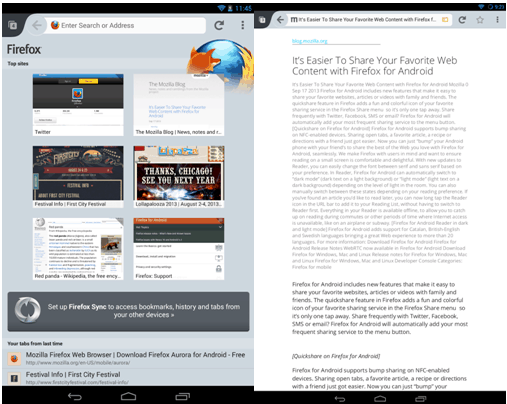Image resolution: width=507 pixels, height=404 pixels.
Task: Tap Your tabs from last time heading
Action: click(35, 343)
